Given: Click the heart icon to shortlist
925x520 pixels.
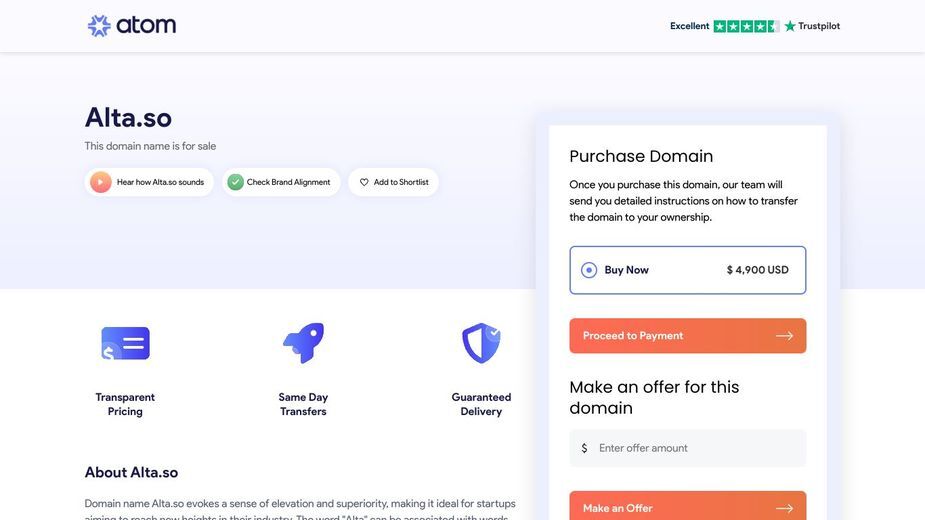Looking at the screenshot, I should point(364,182).
